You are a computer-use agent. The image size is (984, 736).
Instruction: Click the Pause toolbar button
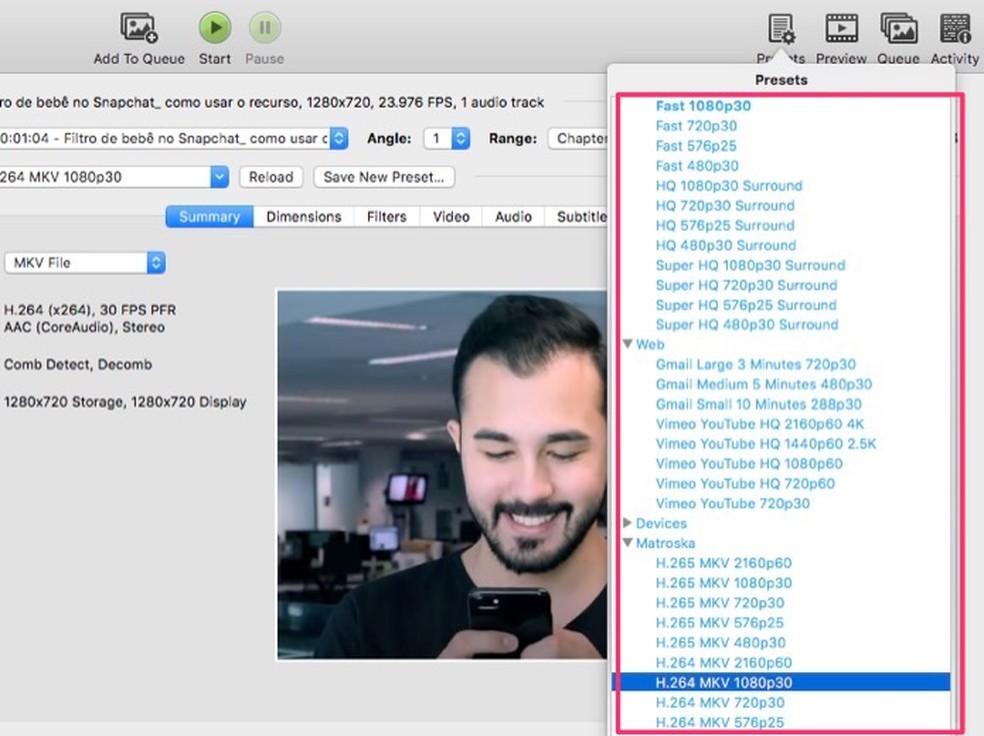coord(265,28)
